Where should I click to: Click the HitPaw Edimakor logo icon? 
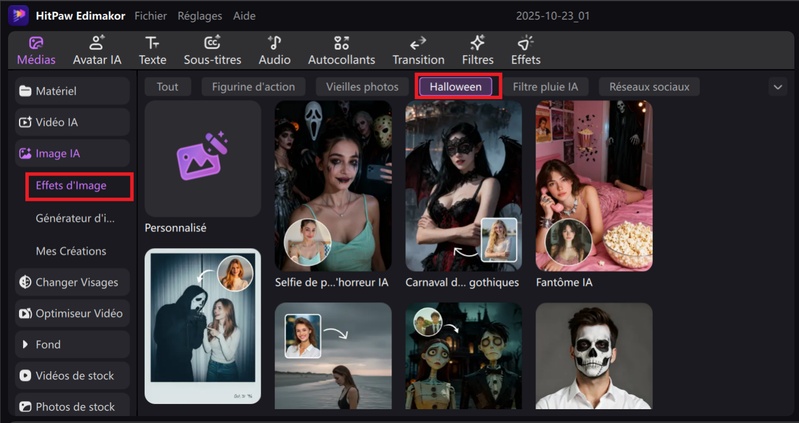(x=18, y=15)
